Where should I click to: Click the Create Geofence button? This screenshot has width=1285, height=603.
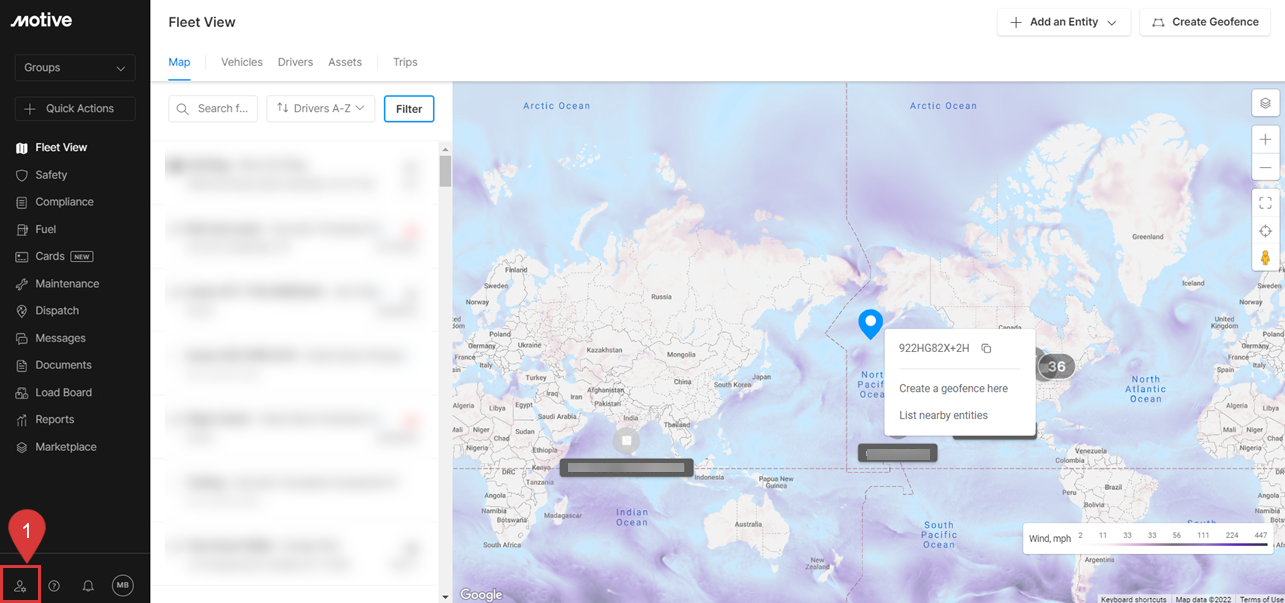(x=1204, y=22)
